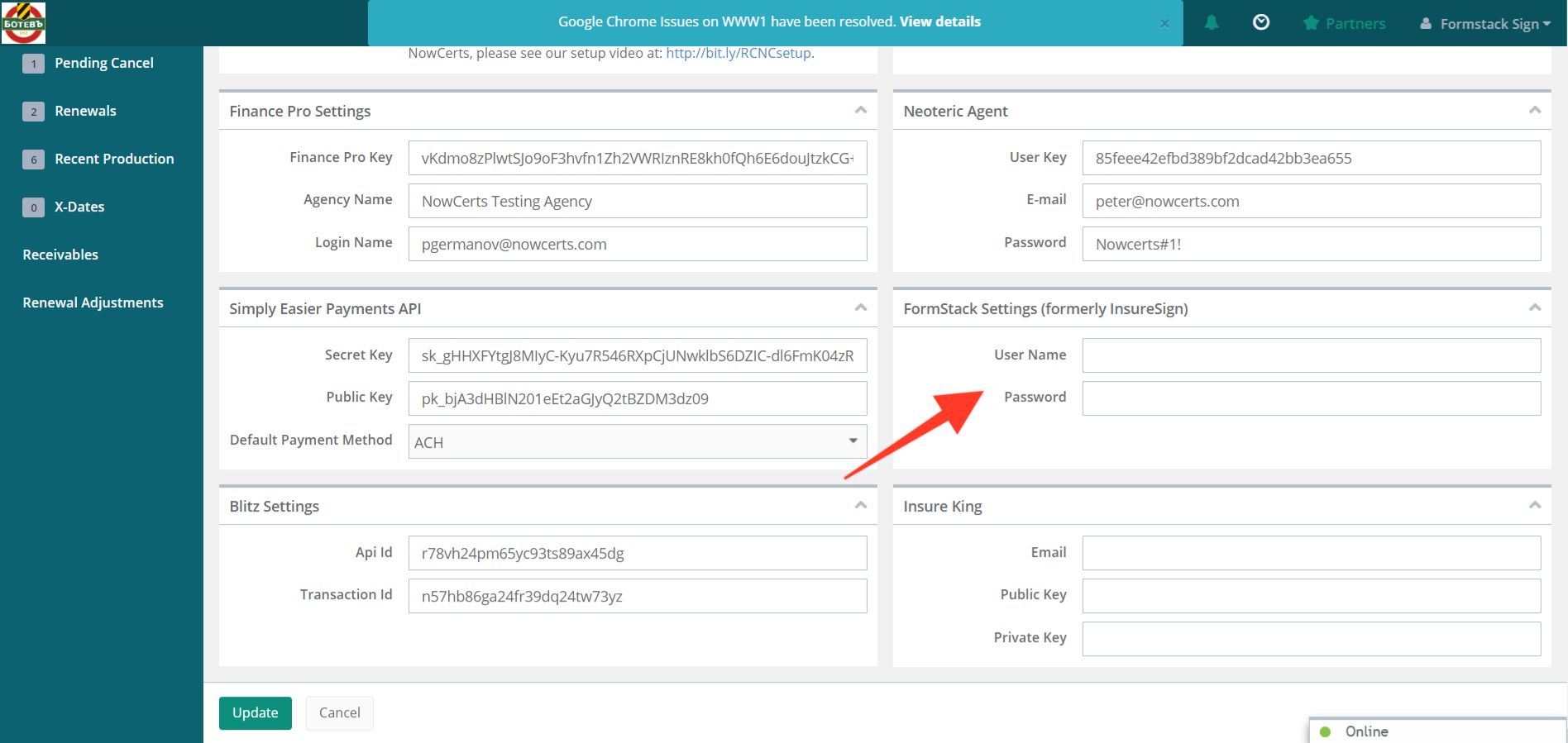Click the clock icon in the top bar
Image resolution: width=1568 pixels, height=743 pixels.
pyautogui.click(x=1261, y=22)
